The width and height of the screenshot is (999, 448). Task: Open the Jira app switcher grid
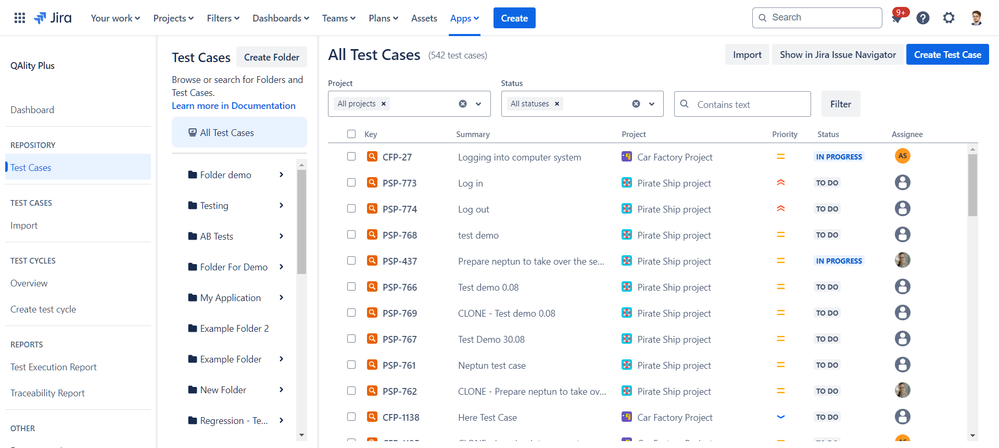(x=19, y=18)
